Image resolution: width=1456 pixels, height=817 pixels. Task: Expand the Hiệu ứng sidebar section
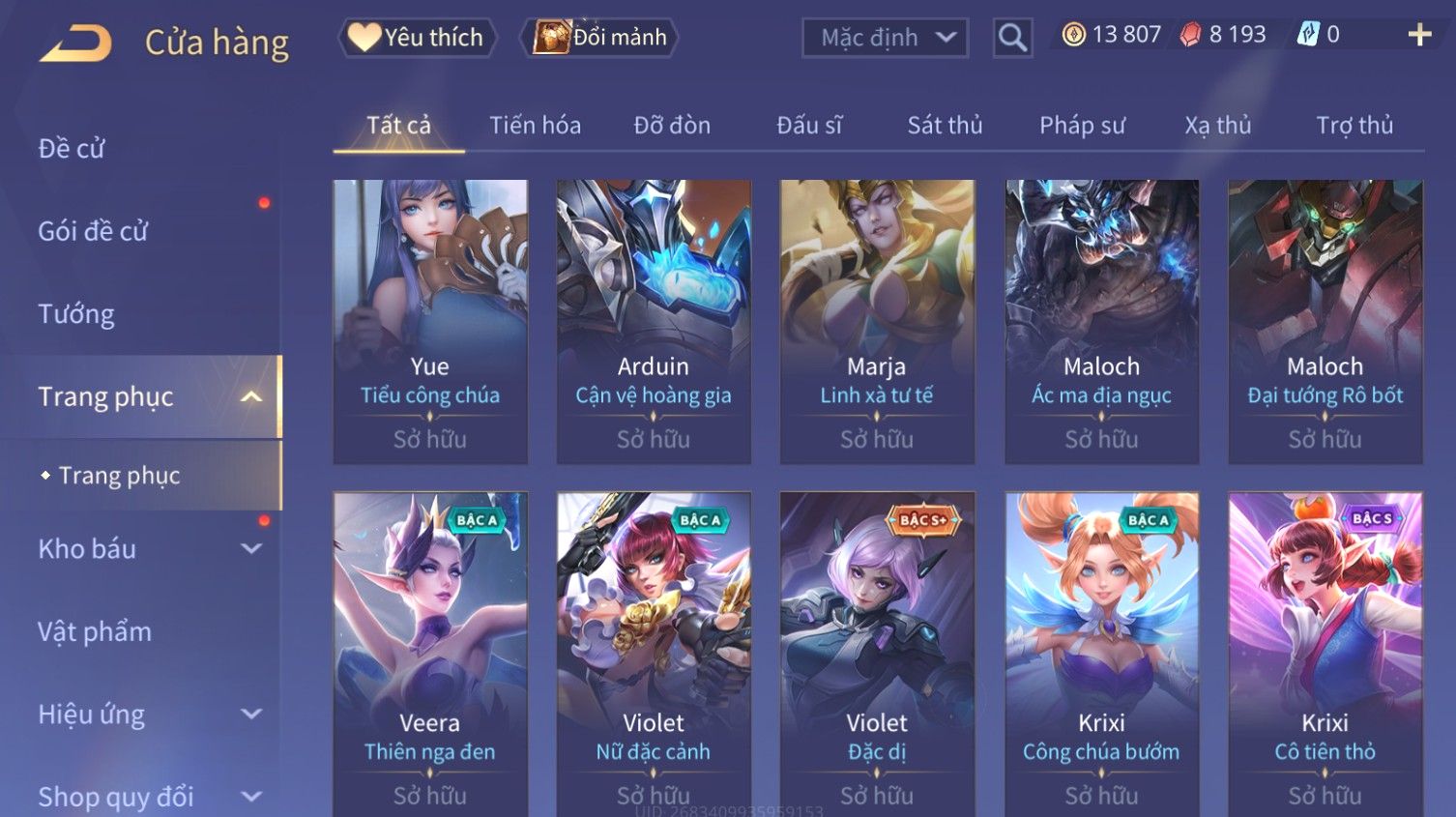coord(251,714)
